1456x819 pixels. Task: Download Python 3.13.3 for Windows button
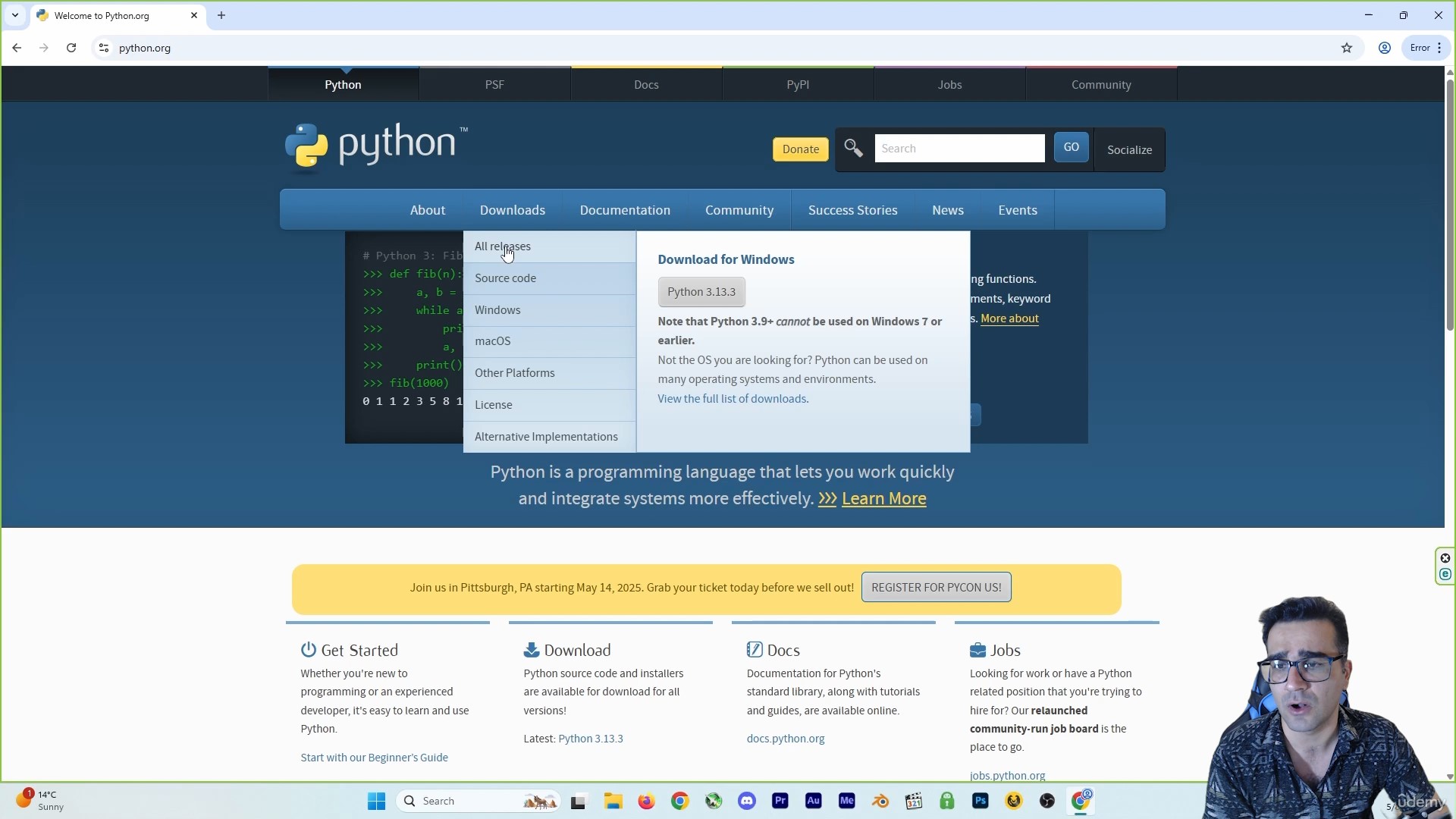(701, 292)
